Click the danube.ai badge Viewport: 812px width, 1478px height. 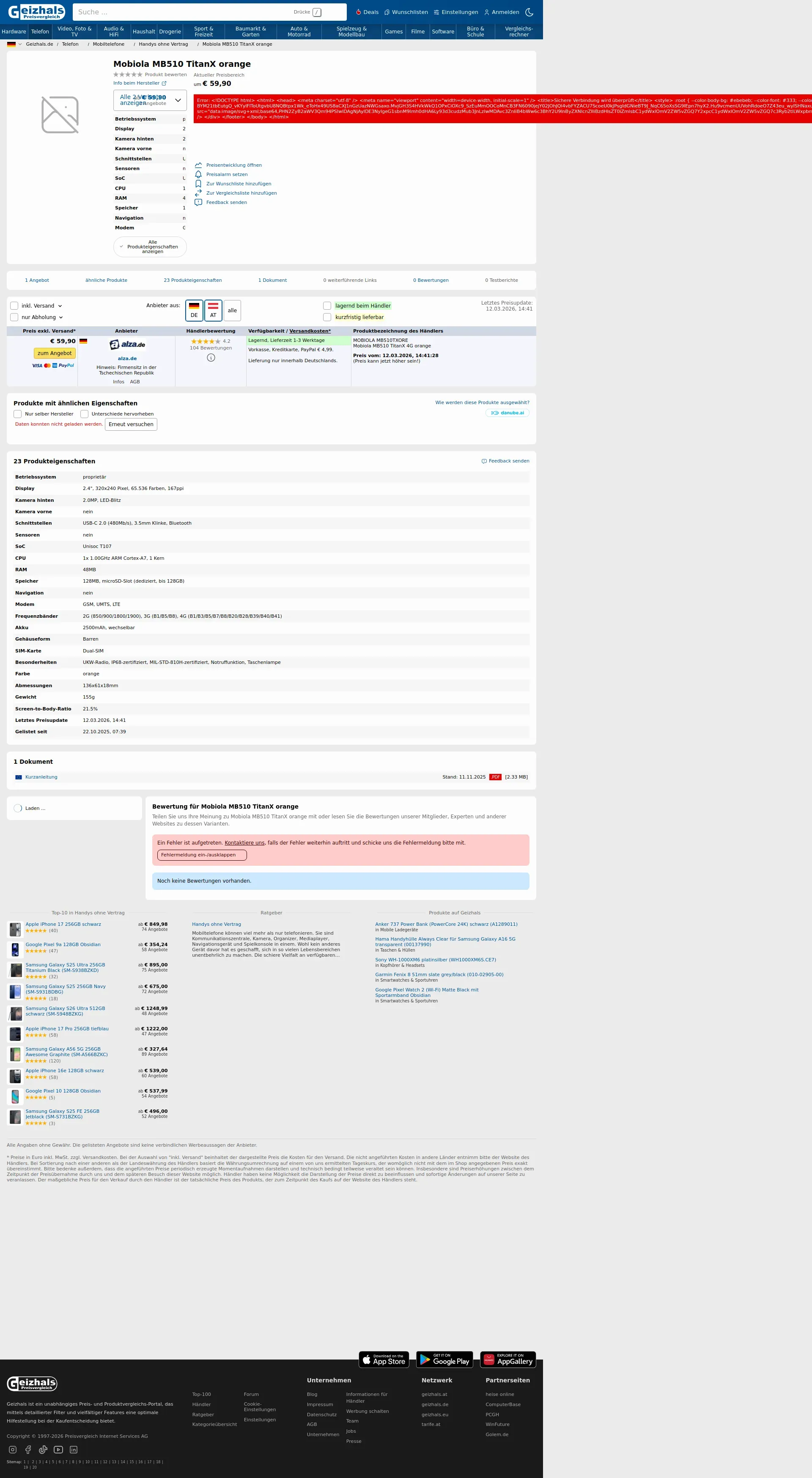click(x=507, y=413)
